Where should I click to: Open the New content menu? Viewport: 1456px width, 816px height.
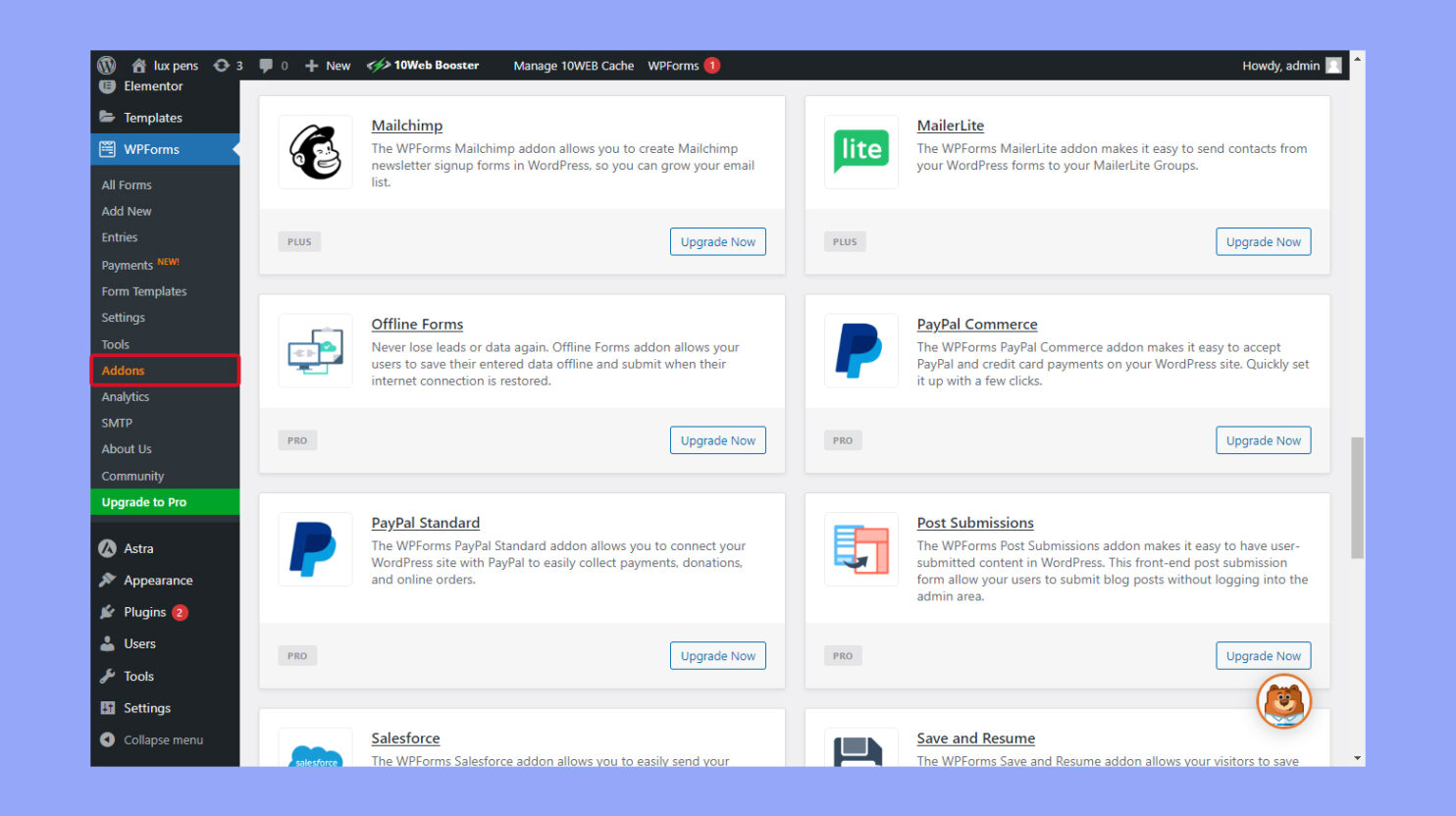pyautogui.click(x=328, y=66)
